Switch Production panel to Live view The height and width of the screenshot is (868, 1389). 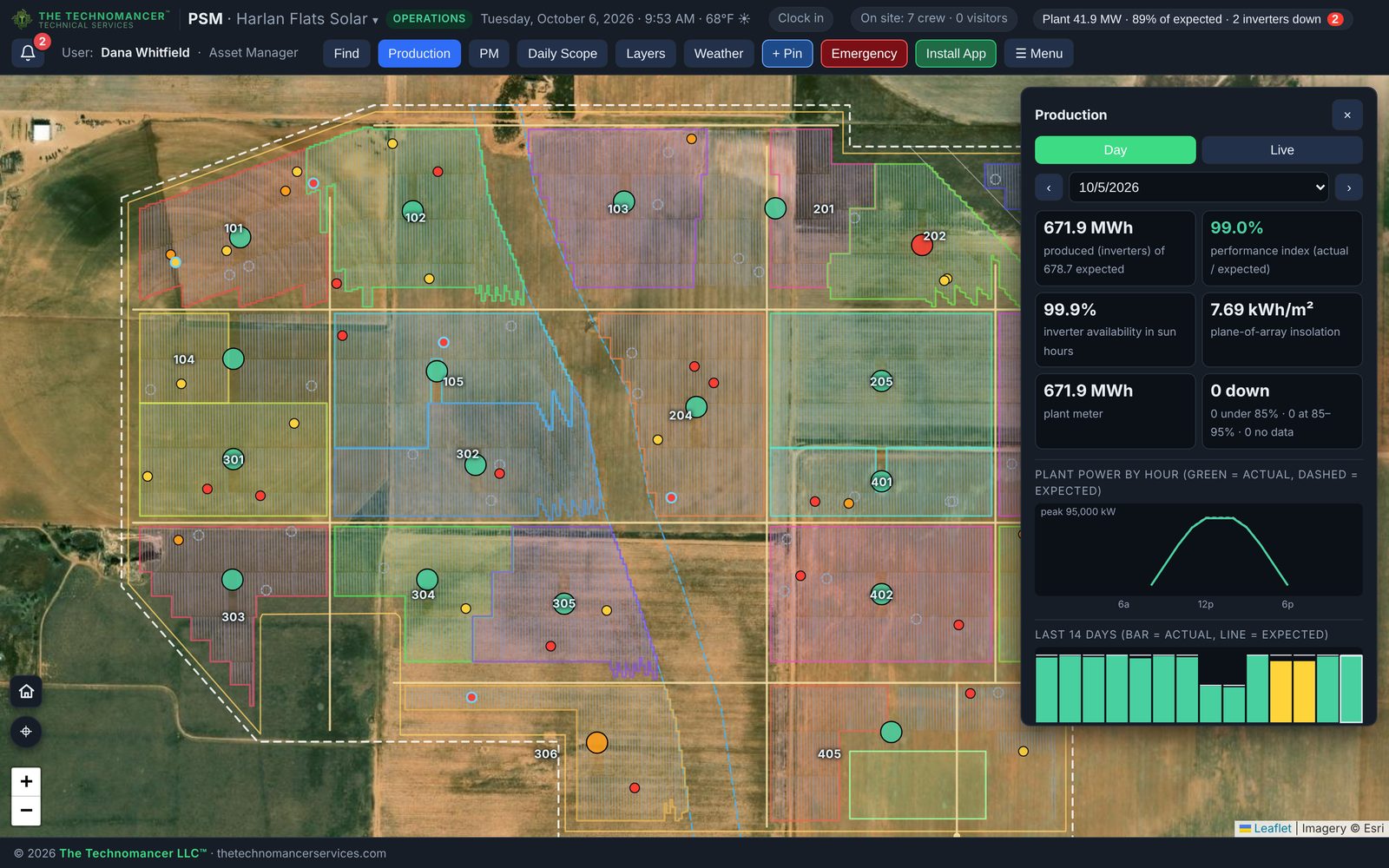pos(1281,150)
